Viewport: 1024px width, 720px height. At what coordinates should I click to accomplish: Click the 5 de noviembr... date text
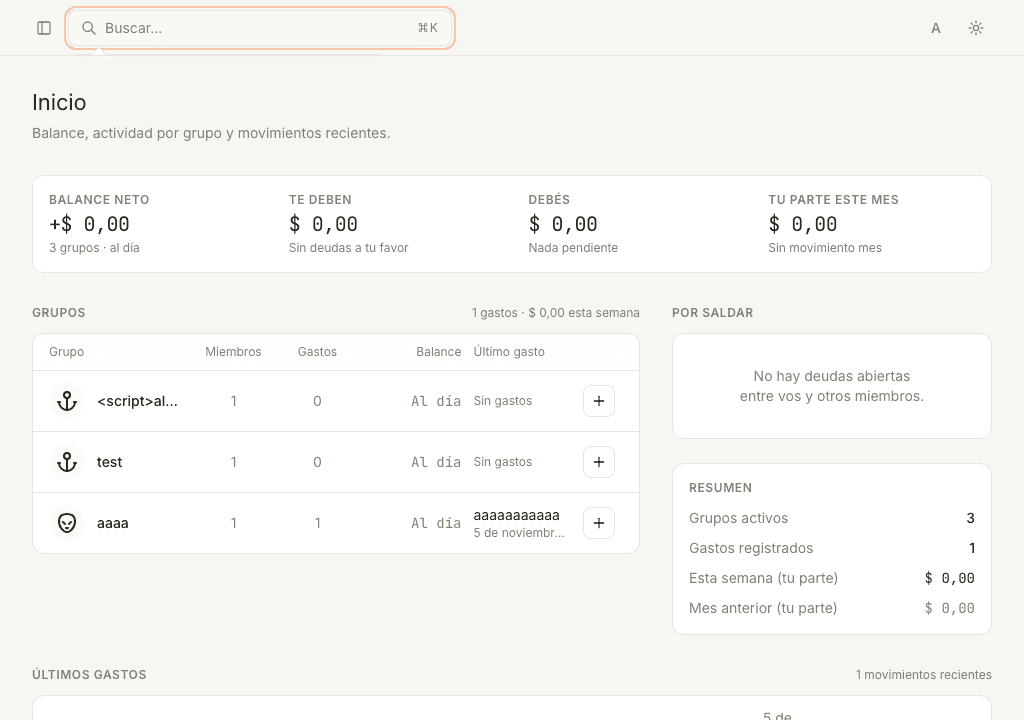point(519,532)
